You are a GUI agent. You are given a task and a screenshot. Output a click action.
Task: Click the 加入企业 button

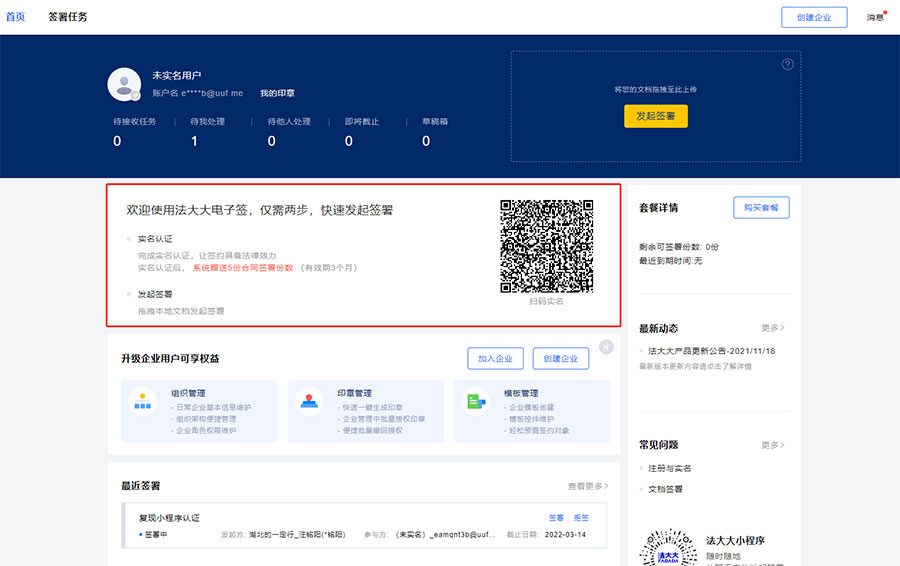pos(495,359)
